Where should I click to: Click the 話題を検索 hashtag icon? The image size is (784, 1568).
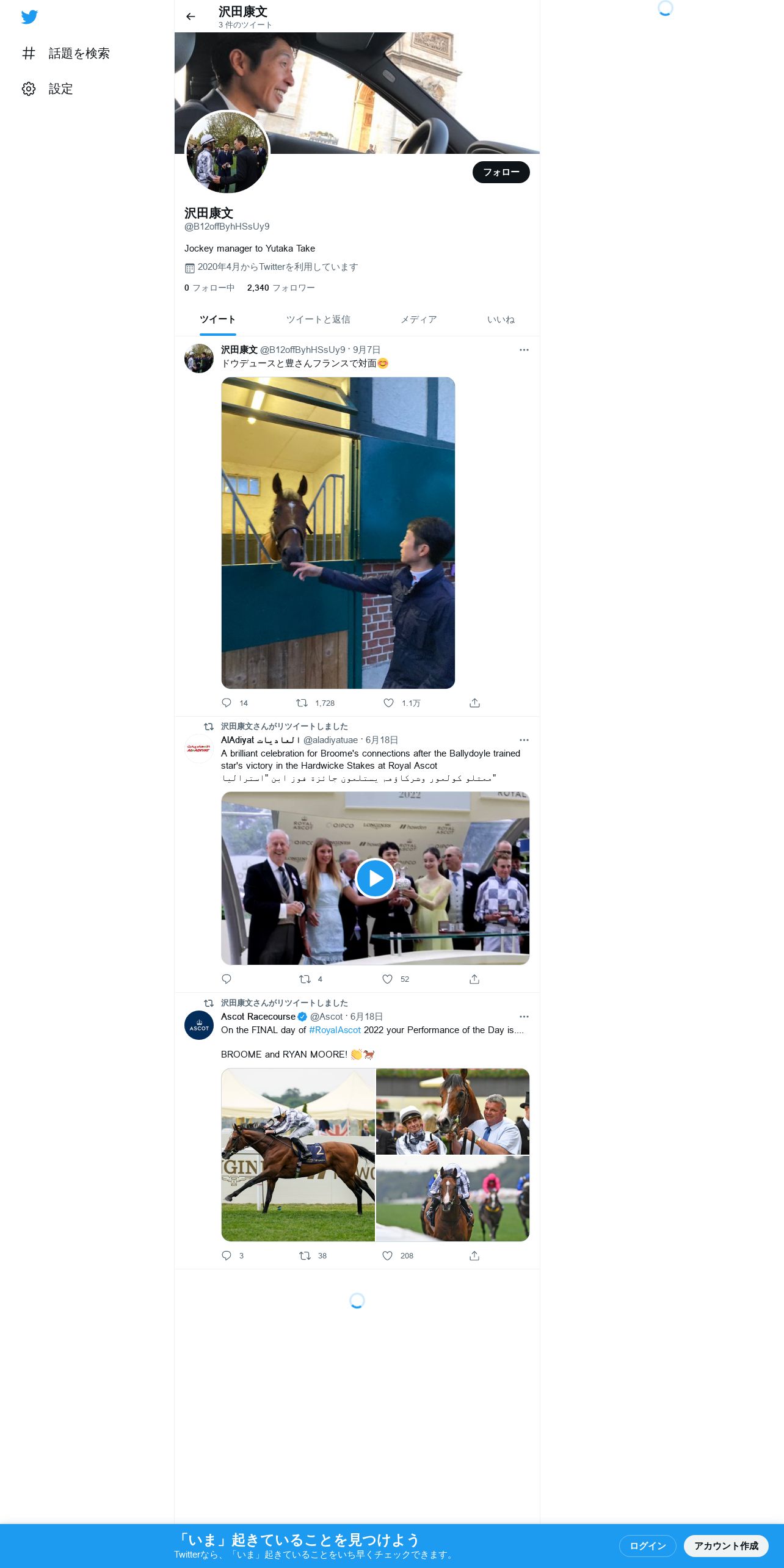pos(29,53)
